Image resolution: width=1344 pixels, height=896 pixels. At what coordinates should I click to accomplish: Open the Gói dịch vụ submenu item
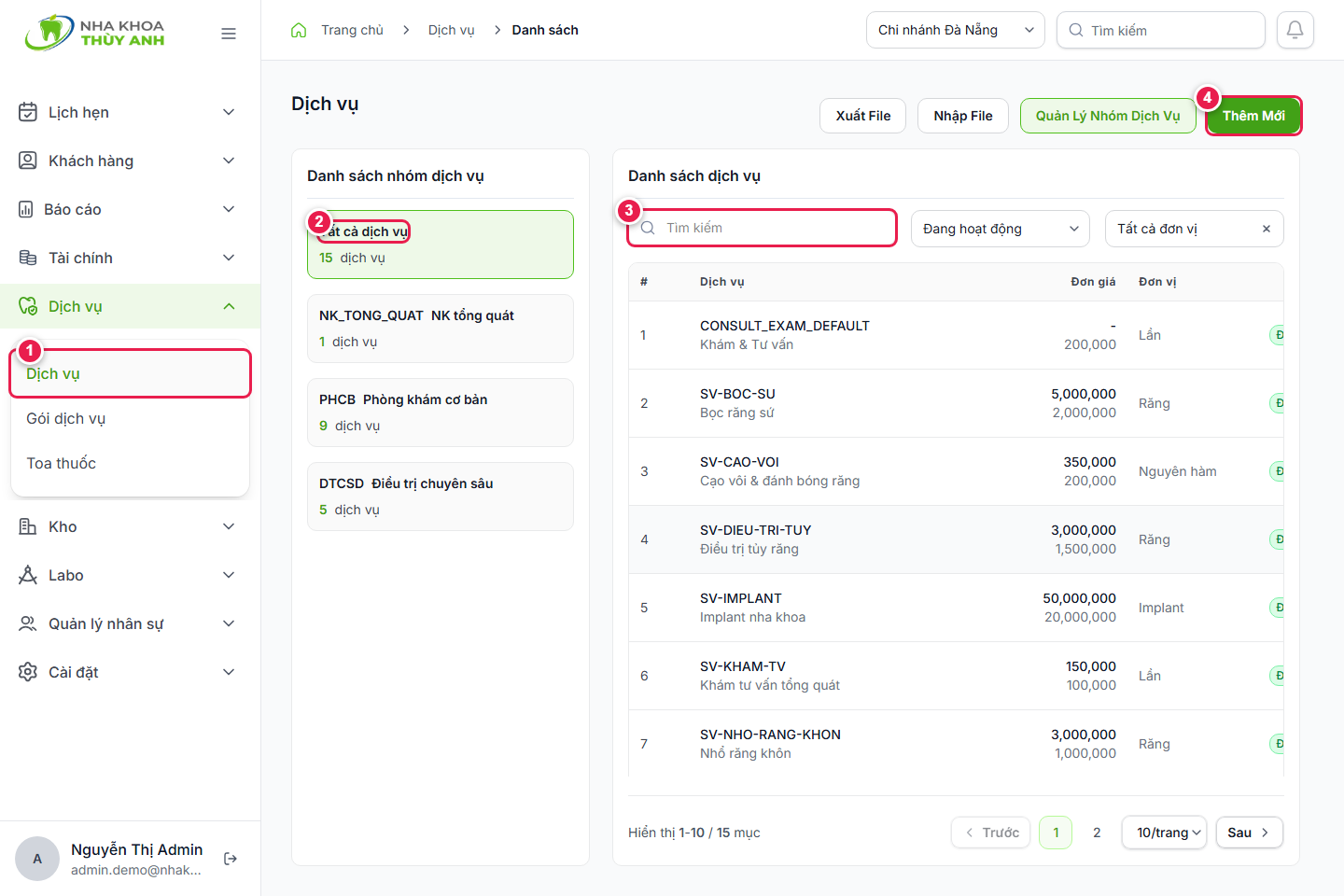[x=130, y=418]
